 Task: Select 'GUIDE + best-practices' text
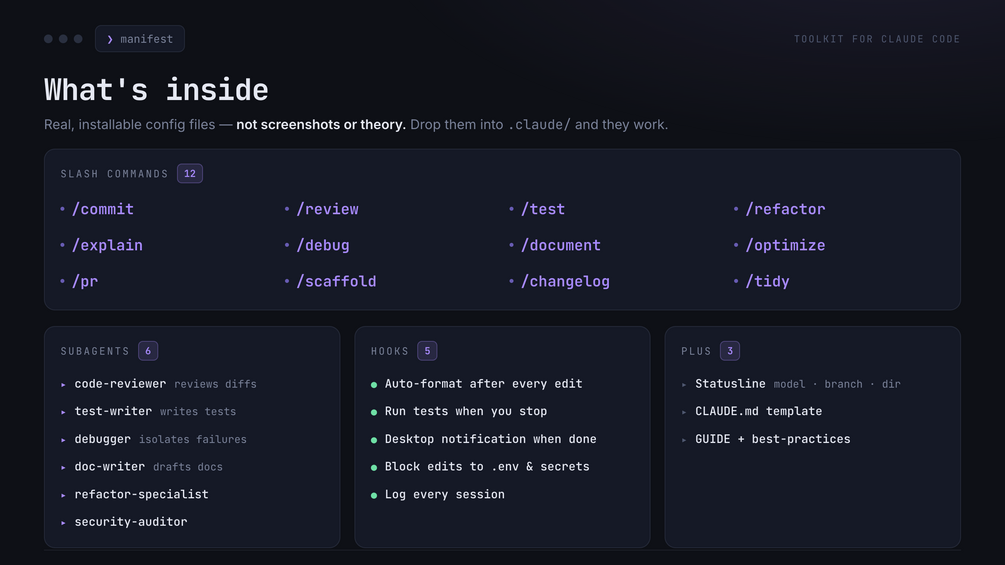coord(772,439)
